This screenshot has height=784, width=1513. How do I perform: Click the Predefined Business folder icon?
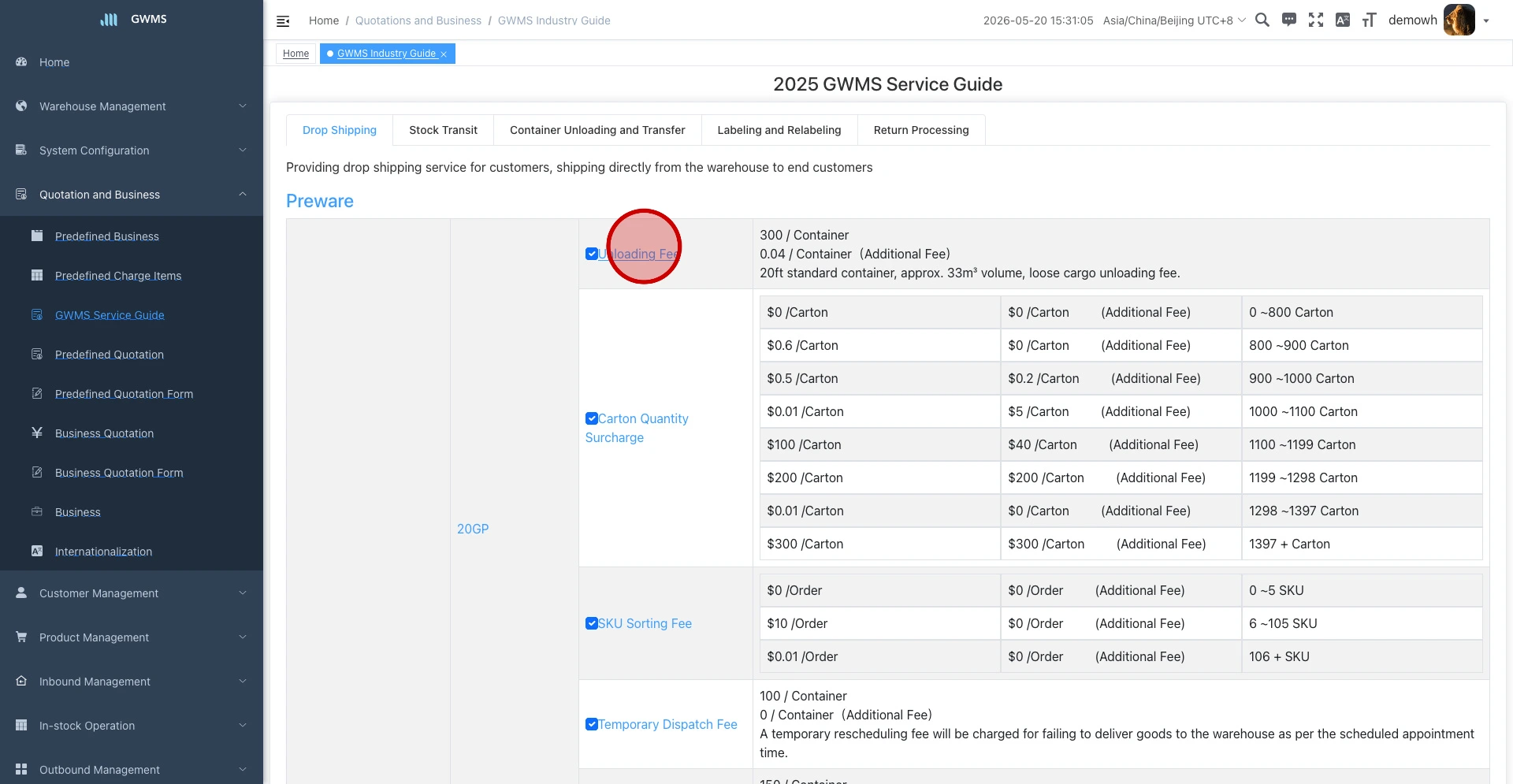[37, 236]
